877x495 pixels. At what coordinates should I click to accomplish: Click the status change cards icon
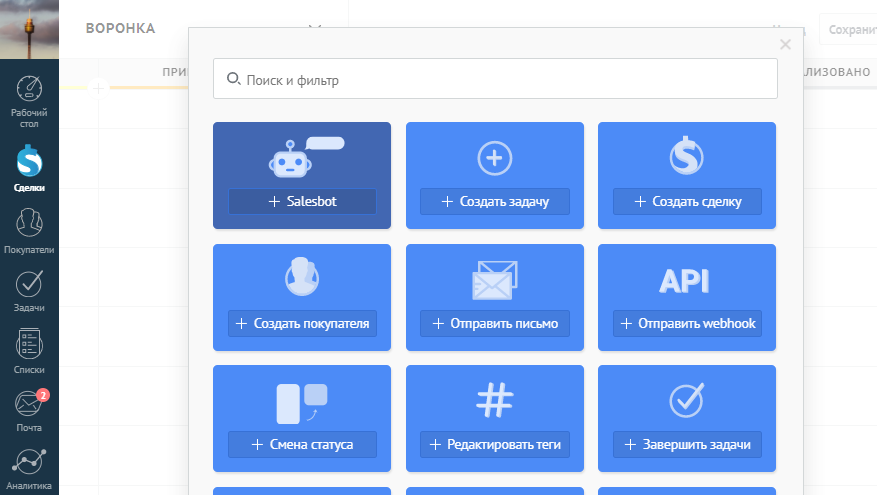coord(302,402)
